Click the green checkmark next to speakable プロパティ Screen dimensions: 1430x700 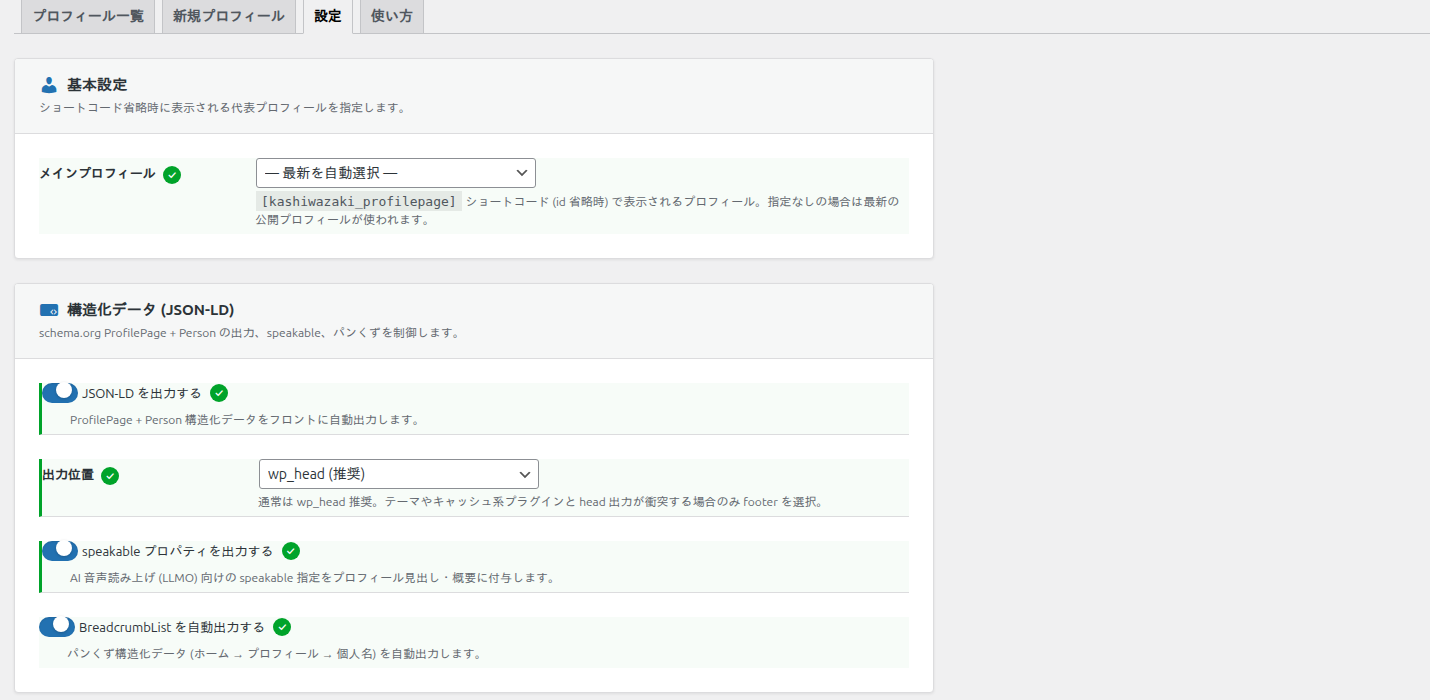291,551
